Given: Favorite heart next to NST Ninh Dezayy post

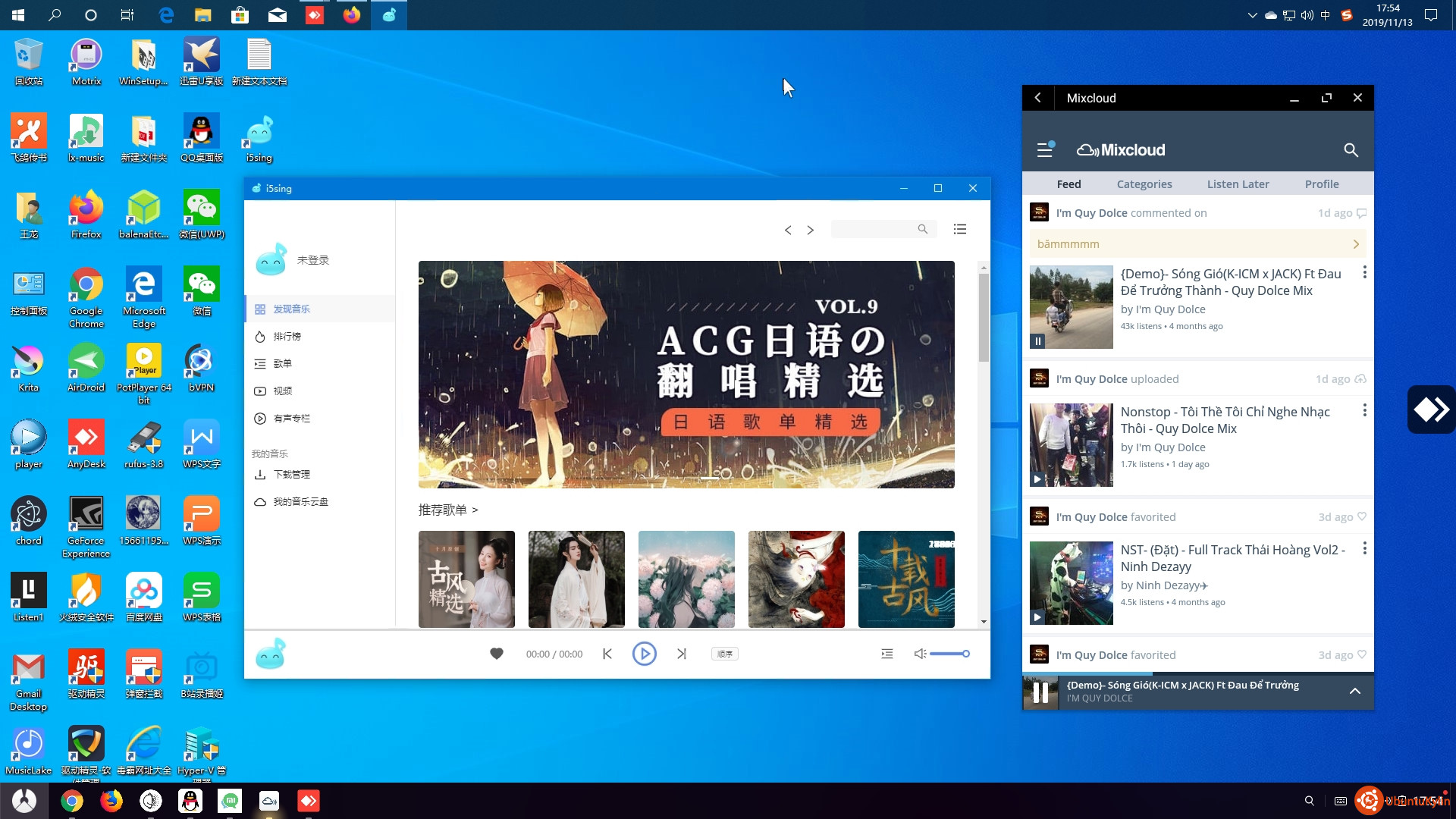Looking at the screenshot, I should click(x=1361, y=516).
